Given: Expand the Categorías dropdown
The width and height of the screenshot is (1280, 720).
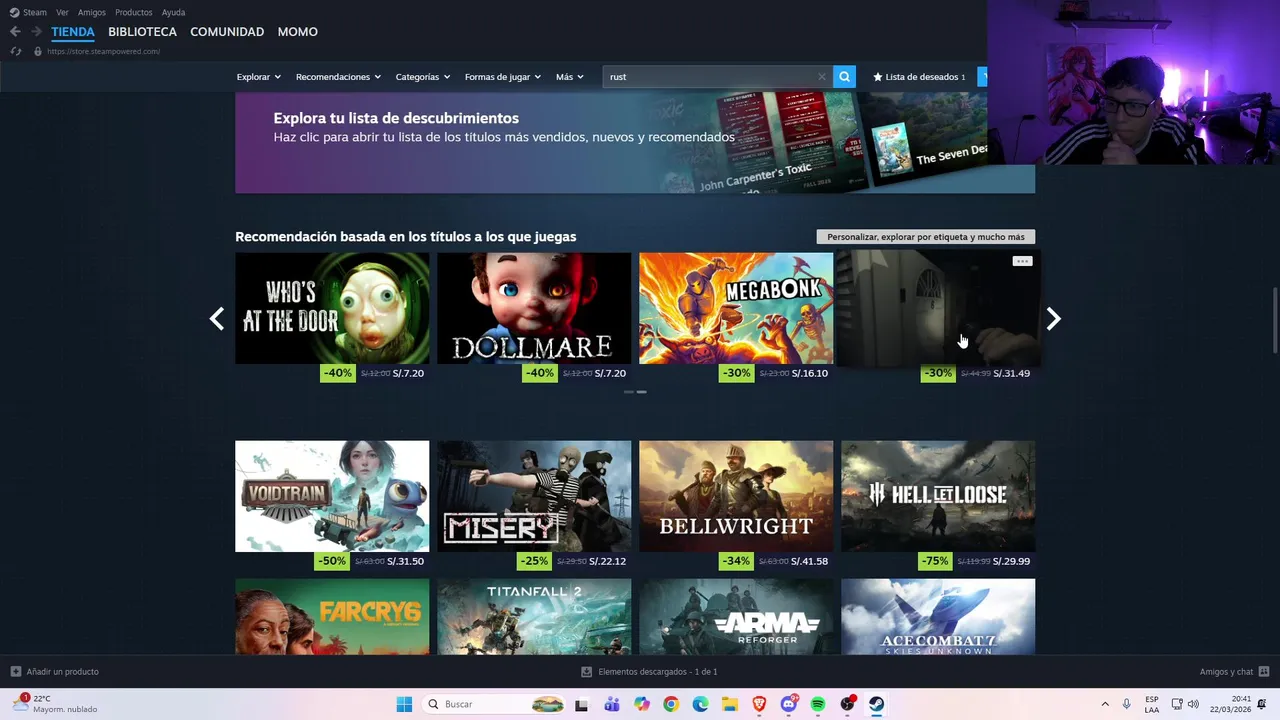Looking at the screenshot, I should point(423,77).
